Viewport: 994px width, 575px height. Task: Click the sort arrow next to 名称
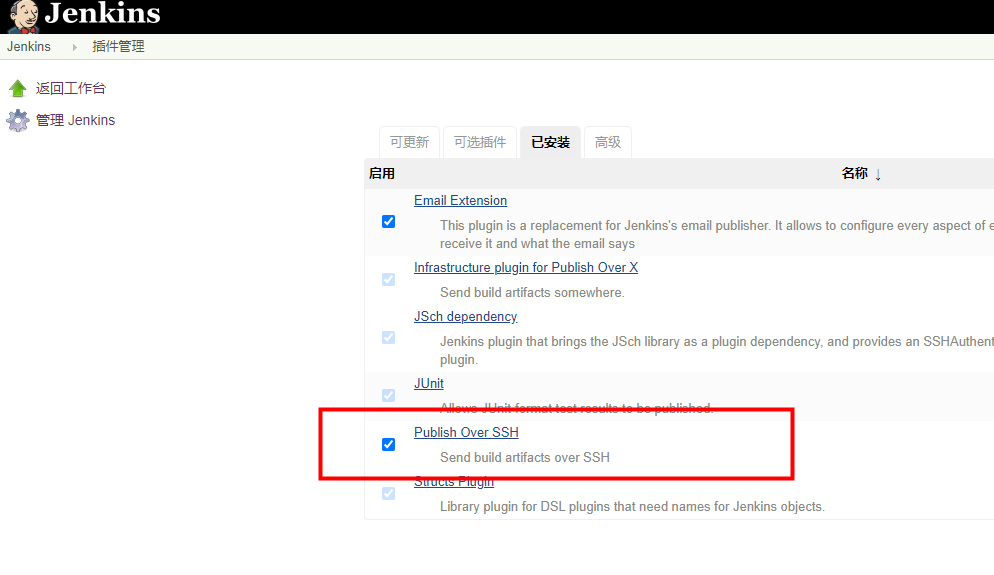[x=878, y=174]
